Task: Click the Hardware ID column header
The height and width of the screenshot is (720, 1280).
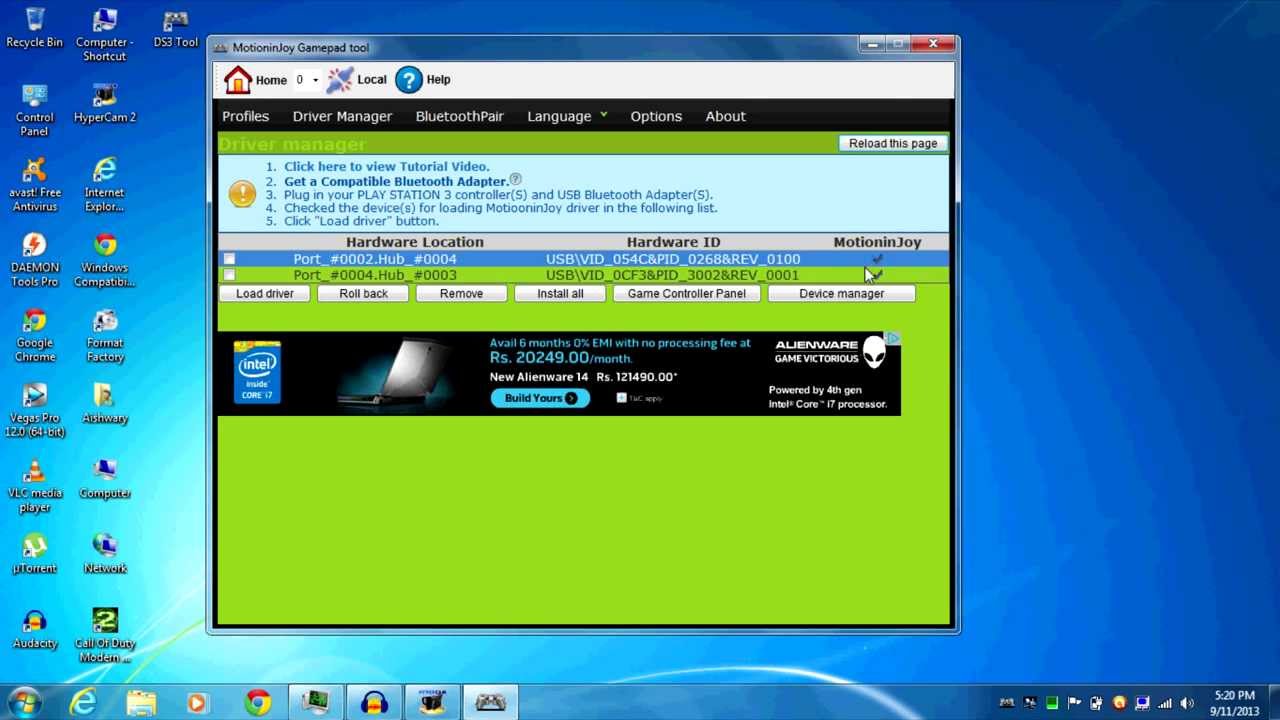Action: pos(673,242)
